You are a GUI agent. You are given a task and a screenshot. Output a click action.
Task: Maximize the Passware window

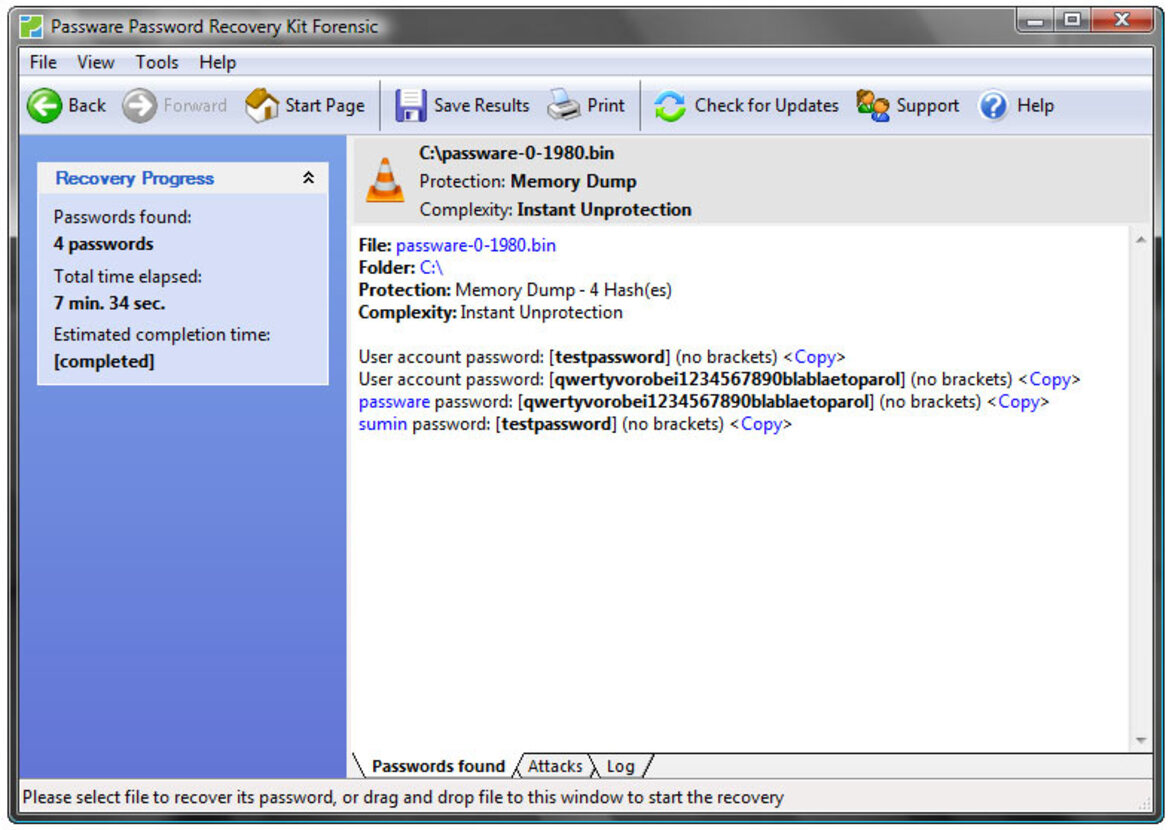click(1072, 21)
